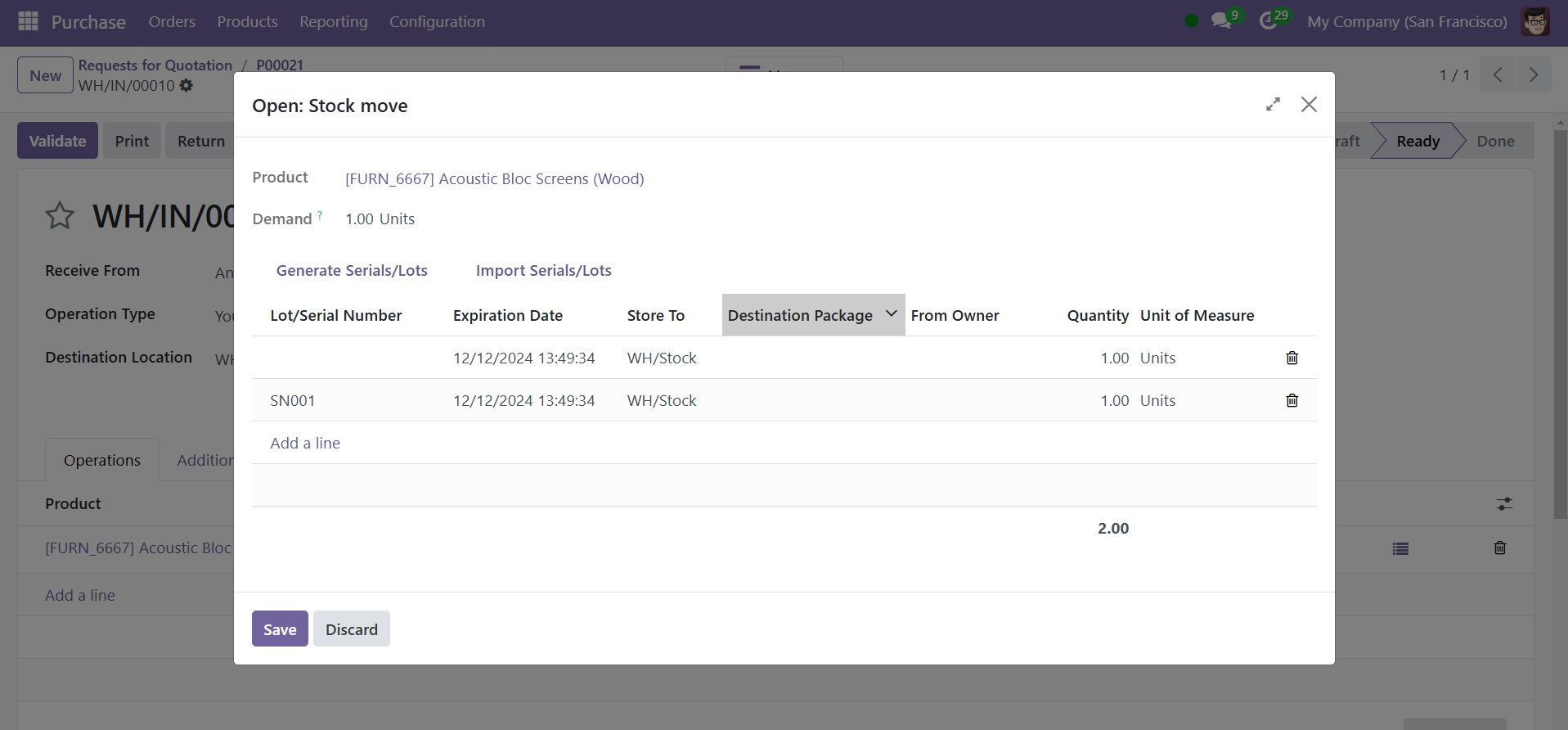Delete the line without serial number
This screenshot has height=730, width=1568.
point(1292,358)
